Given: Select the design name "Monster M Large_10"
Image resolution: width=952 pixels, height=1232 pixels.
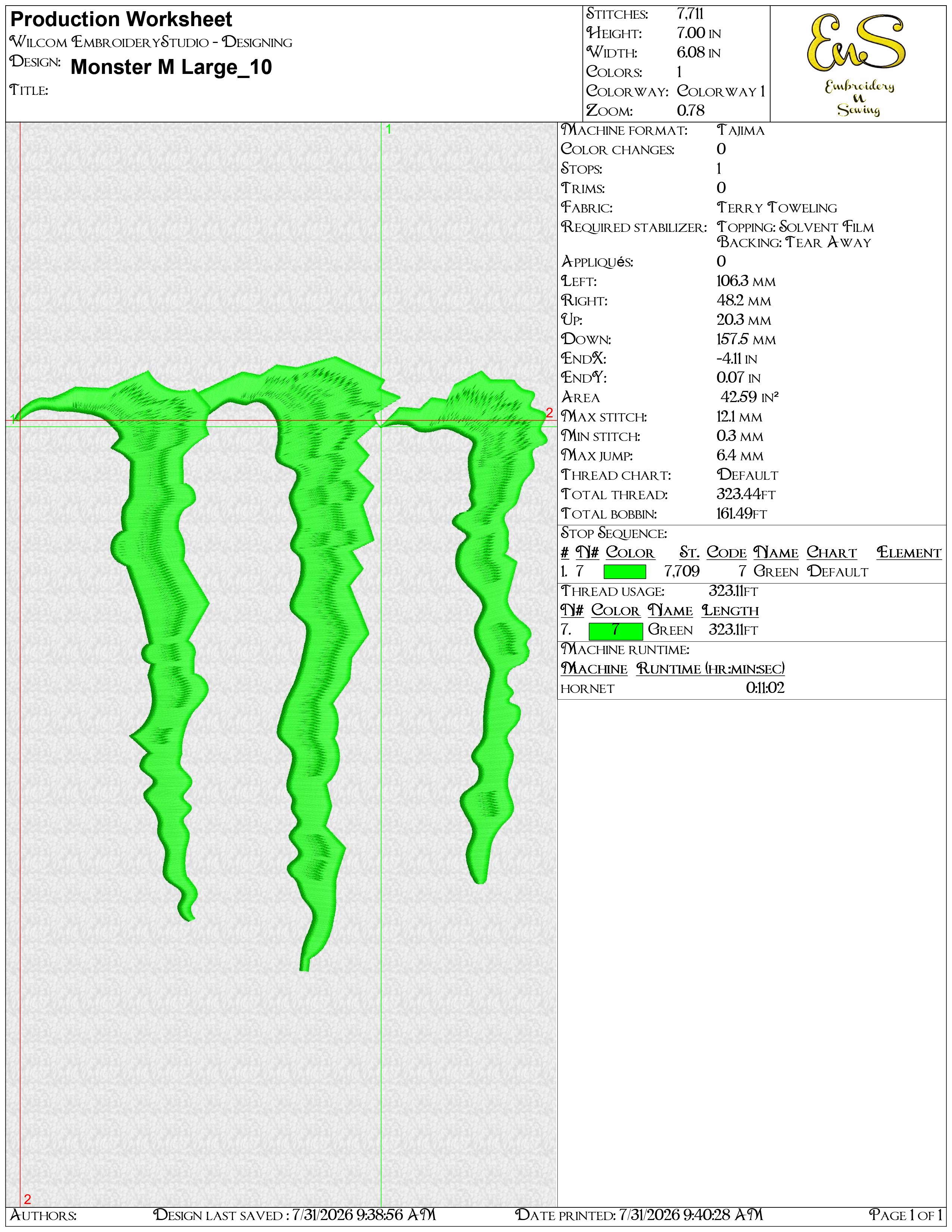Looking at the screenshot, I should click(x=171, y=67).
